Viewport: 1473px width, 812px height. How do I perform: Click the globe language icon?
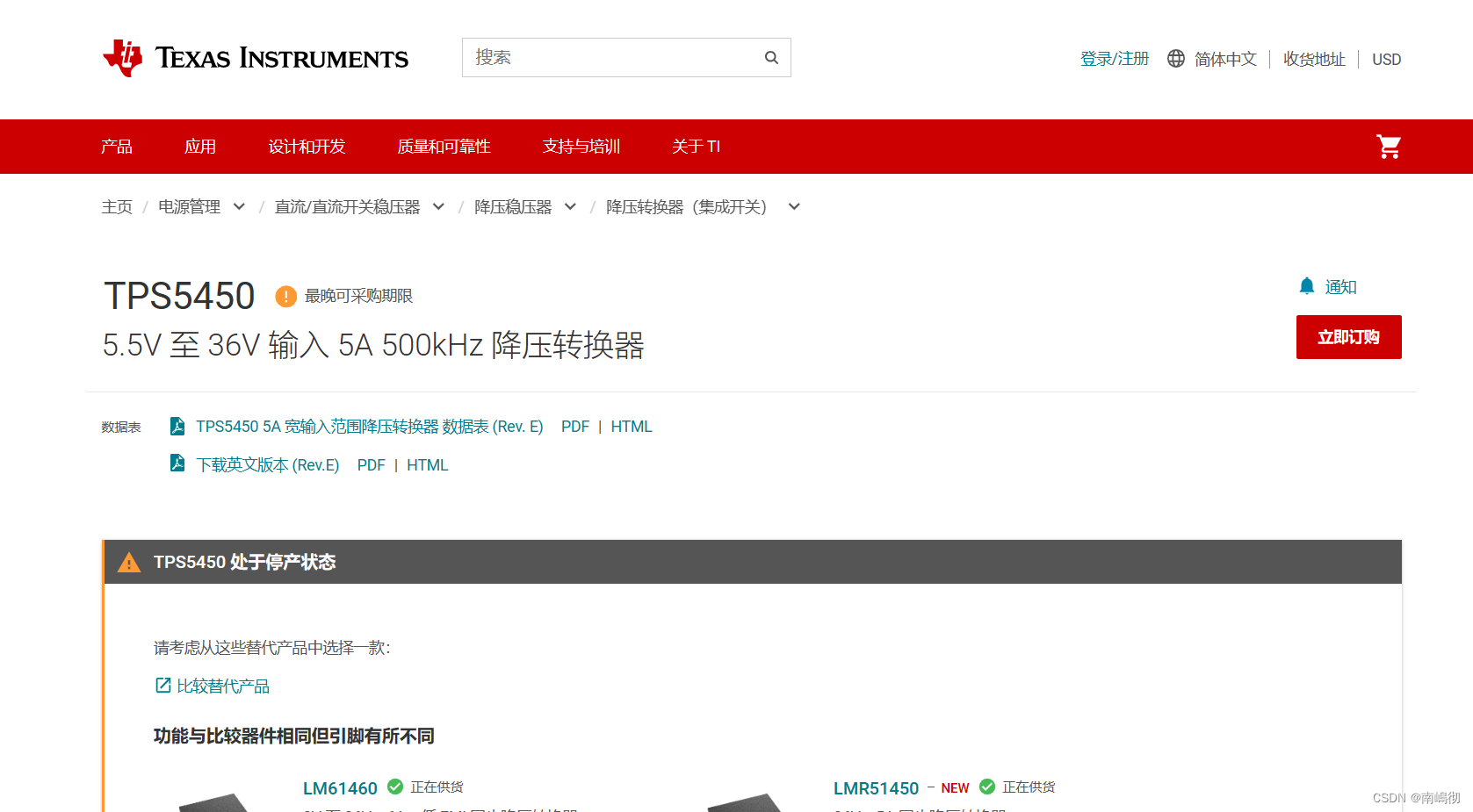(1175, 58)
